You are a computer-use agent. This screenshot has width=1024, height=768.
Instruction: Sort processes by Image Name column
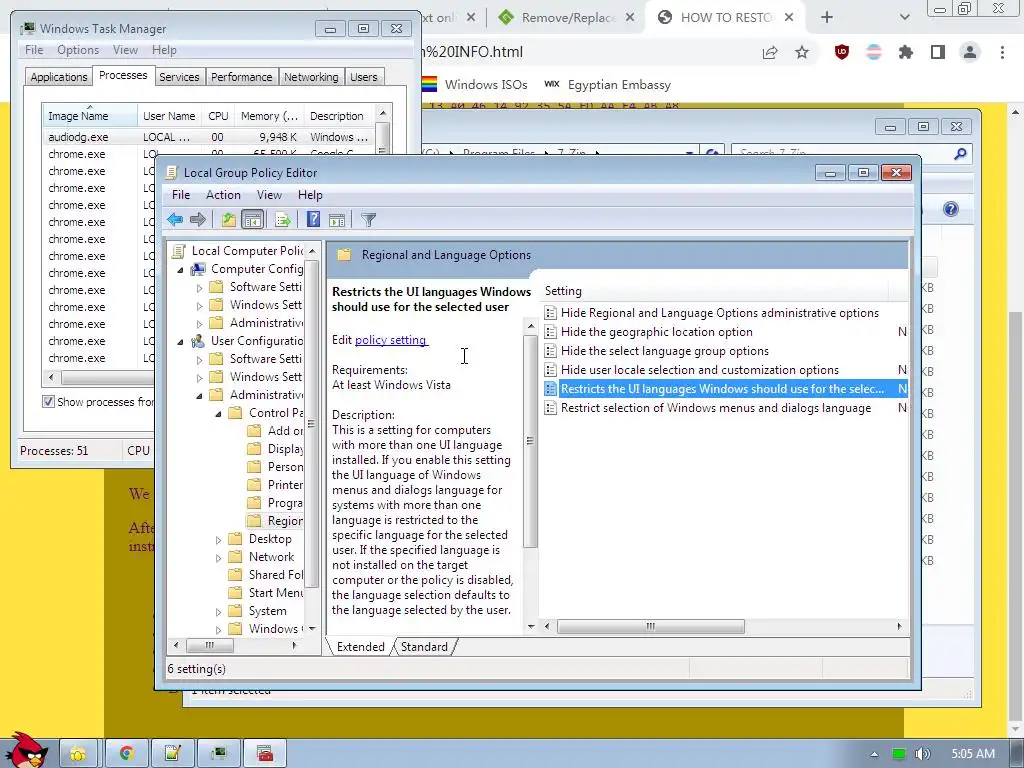90,116
